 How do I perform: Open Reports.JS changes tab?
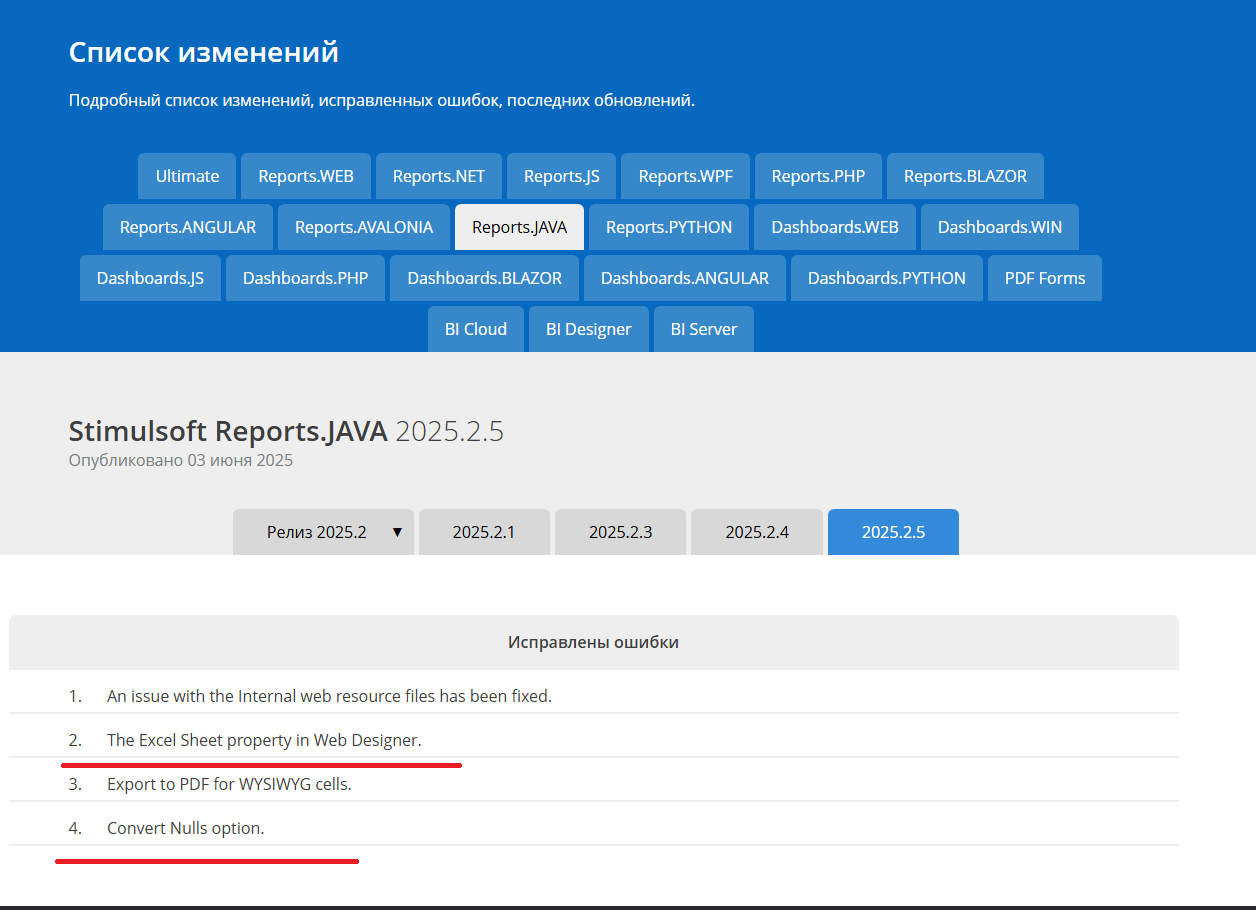tap(562, 176)
